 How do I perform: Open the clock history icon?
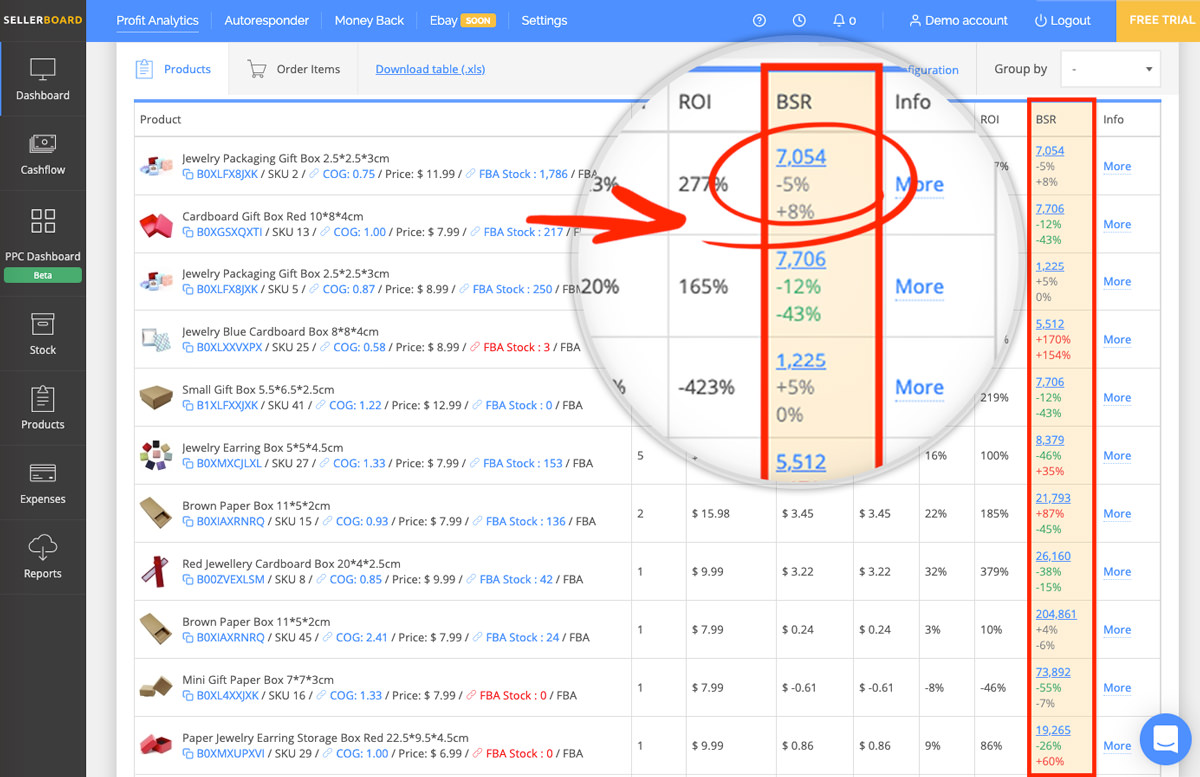pos(799,20)
